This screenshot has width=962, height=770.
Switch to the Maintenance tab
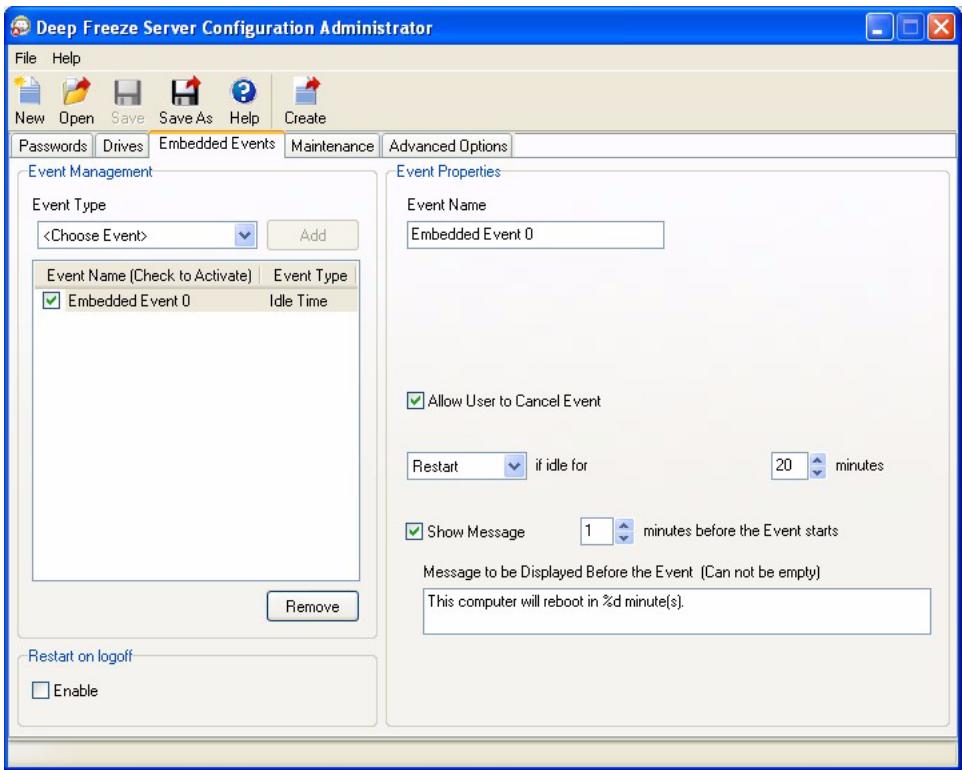[332, 146]
